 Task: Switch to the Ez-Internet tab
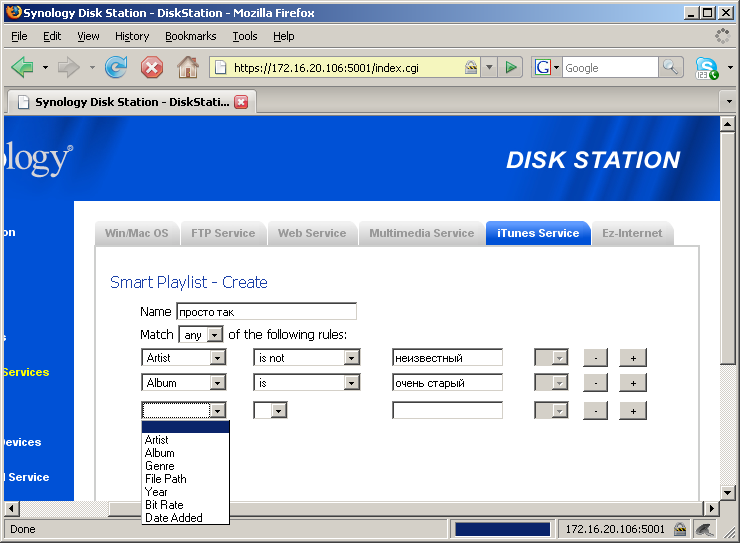tap(632, 233)
